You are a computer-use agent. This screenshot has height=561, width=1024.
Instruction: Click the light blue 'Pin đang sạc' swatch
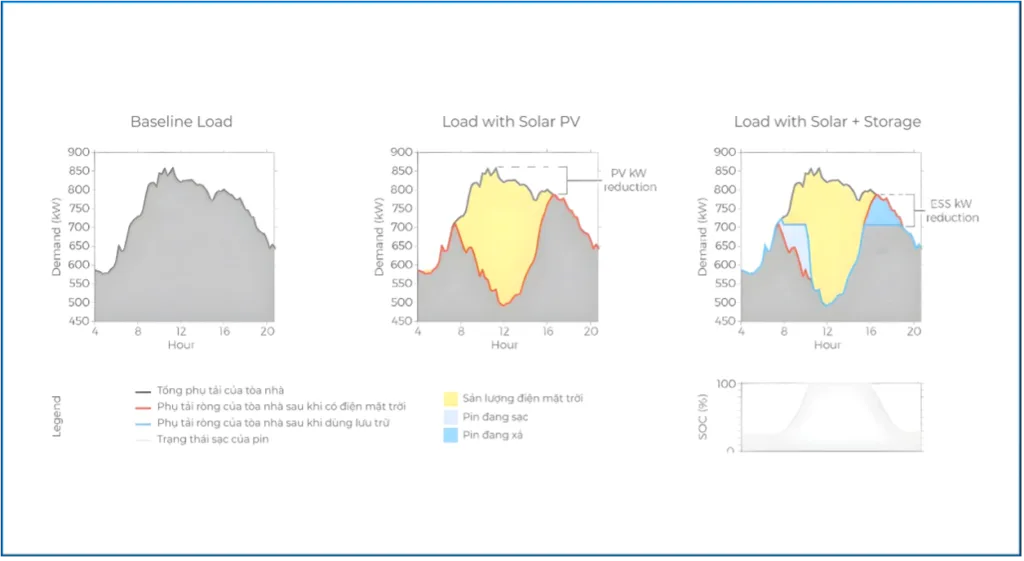(x=452, y=416)
